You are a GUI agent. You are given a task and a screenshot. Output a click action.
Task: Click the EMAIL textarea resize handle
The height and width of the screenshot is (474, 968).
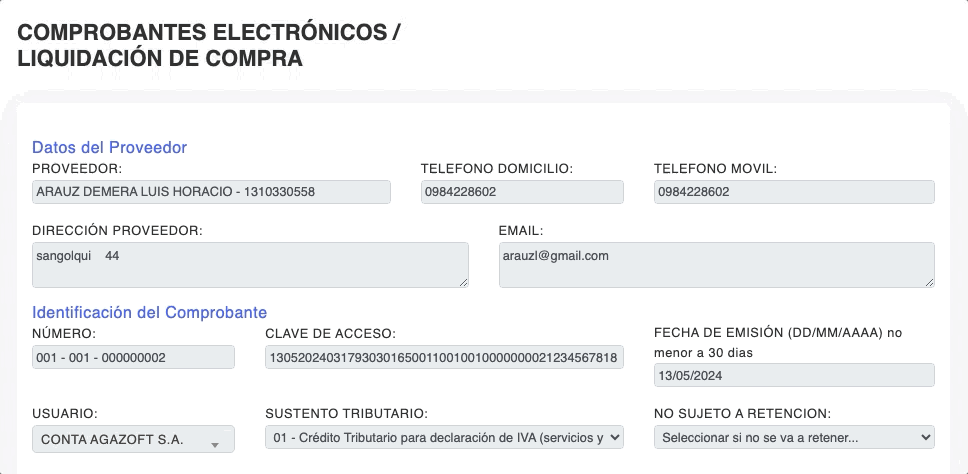pos(929,283)
